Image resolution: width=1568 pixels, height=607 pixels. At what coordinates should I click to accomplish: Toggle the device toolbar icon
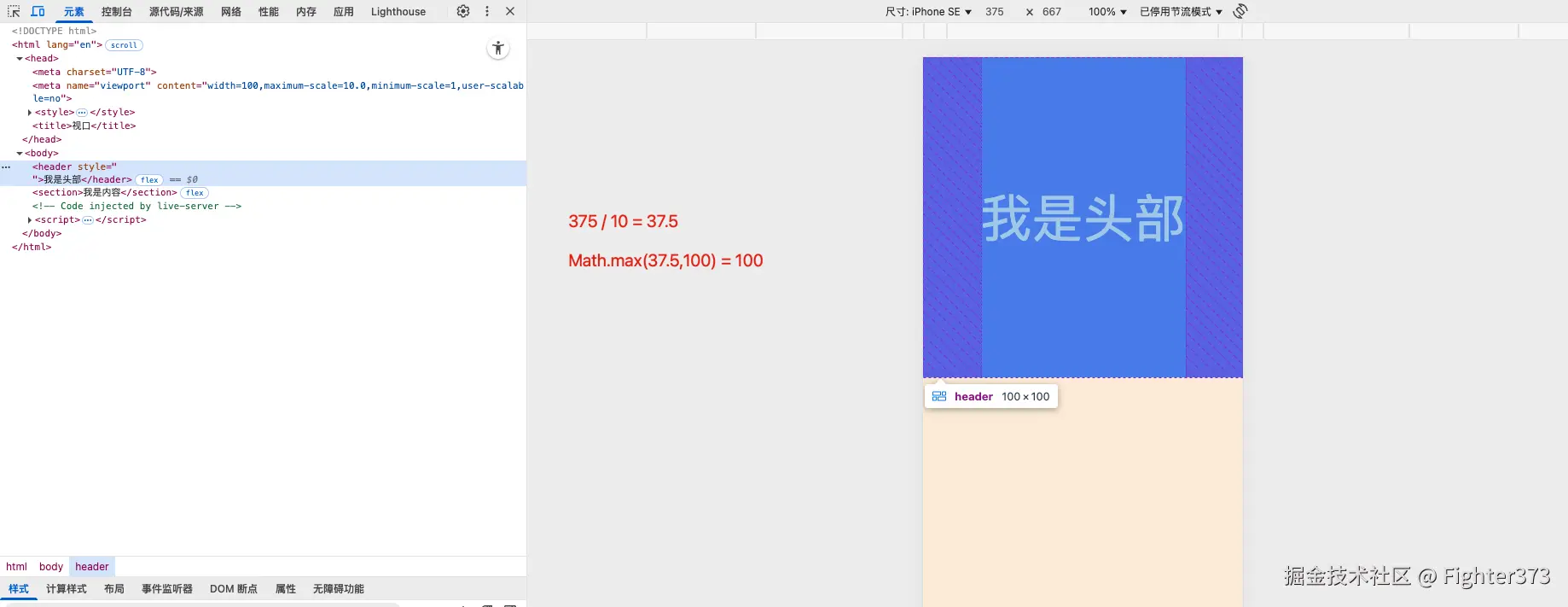(38, 11)
